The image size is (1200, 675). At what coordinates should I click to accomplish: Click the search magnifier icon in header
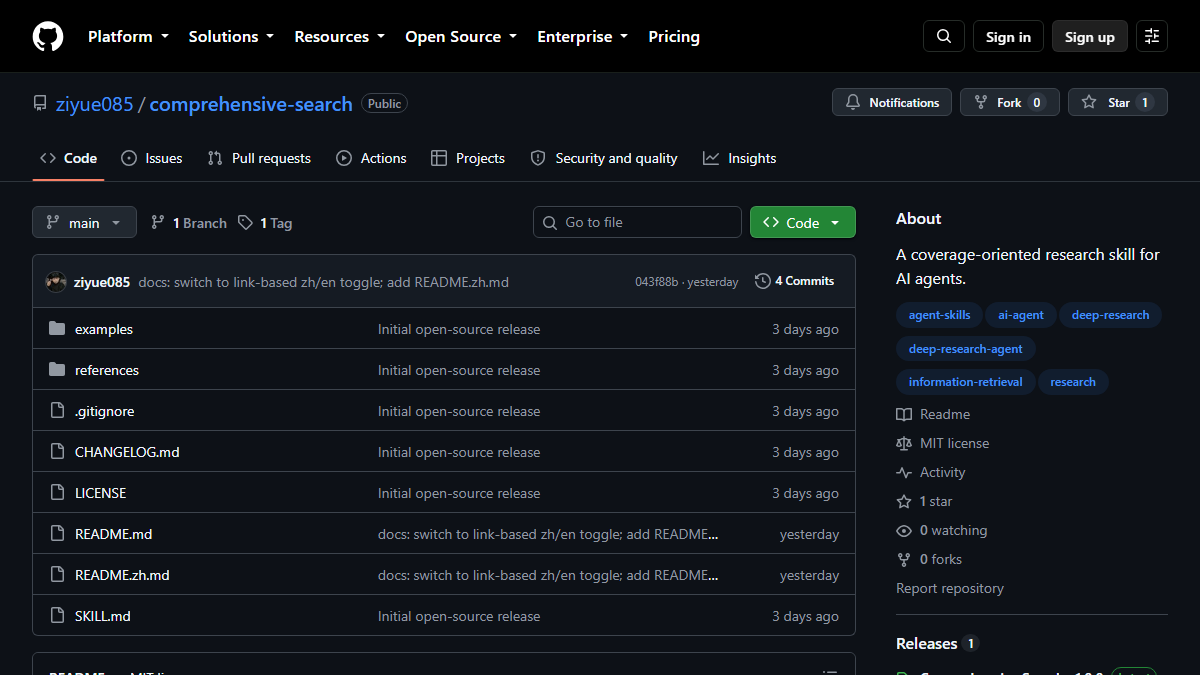(944, 37)
